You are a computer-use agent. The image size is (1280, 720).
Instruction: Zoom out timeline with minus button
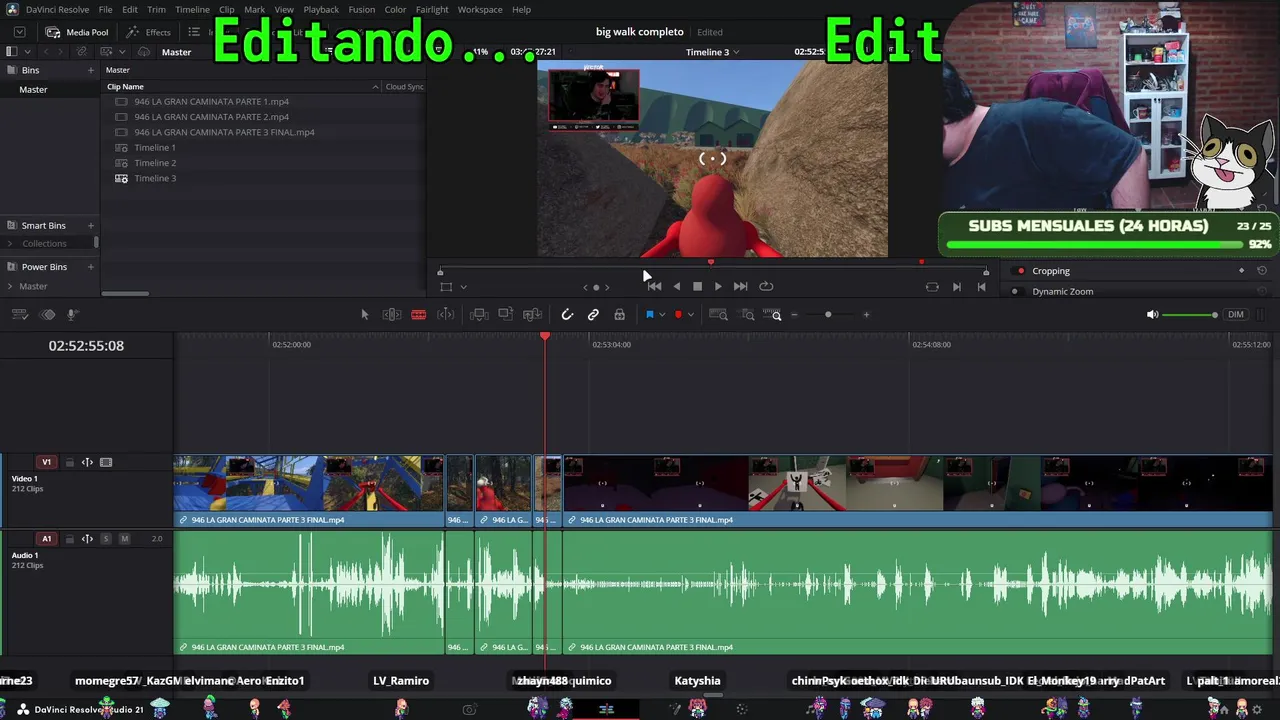click(x=795, y=315)
